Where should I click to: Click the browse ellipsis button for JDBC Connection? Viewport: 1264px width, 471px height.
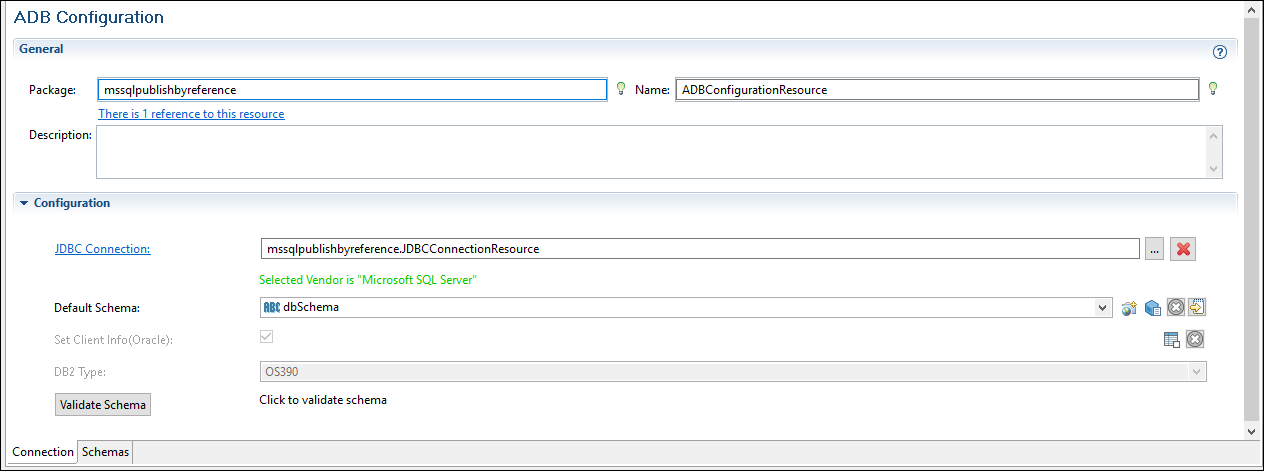tap(1155, 249)
